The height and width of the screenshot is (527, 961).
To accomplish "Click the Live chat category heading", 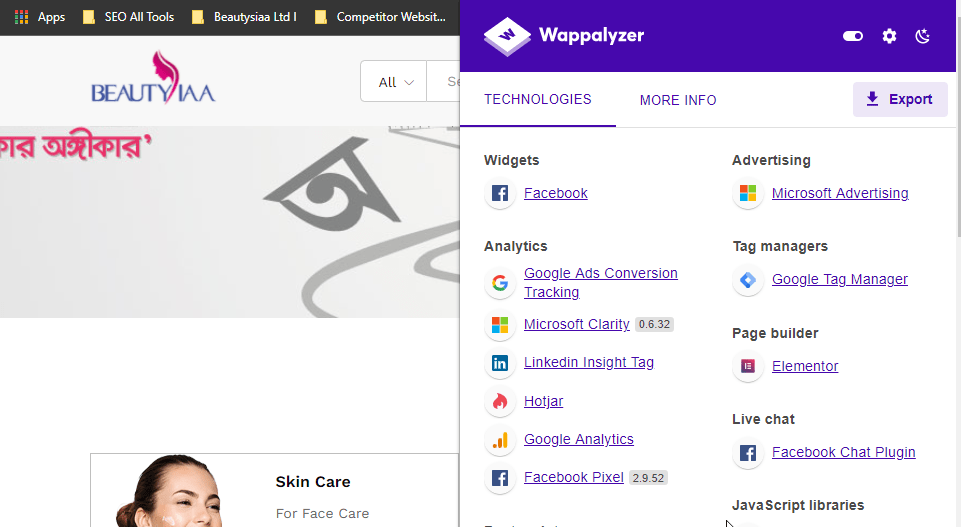I will [x=763, y=419].
